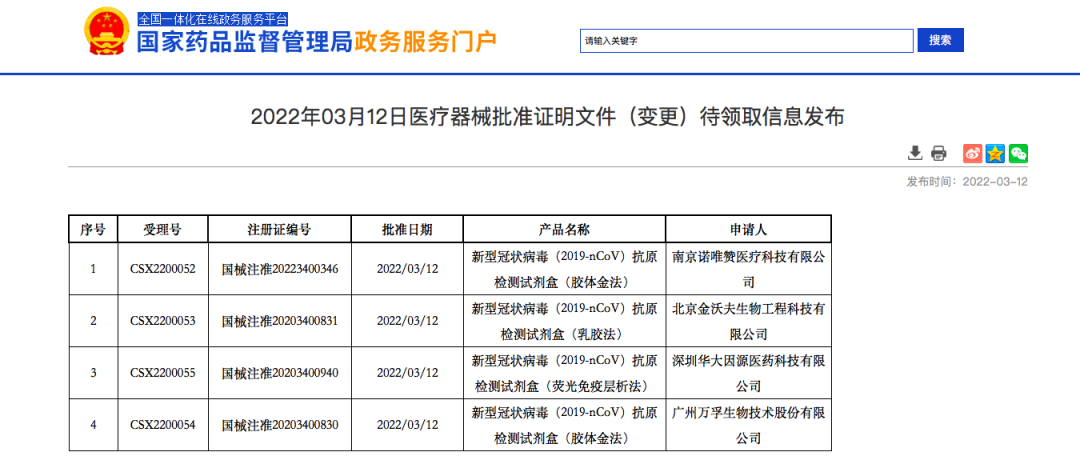Click the 产品名称 column header
The image size is (1080, 472).
click(x=564, y=229)
